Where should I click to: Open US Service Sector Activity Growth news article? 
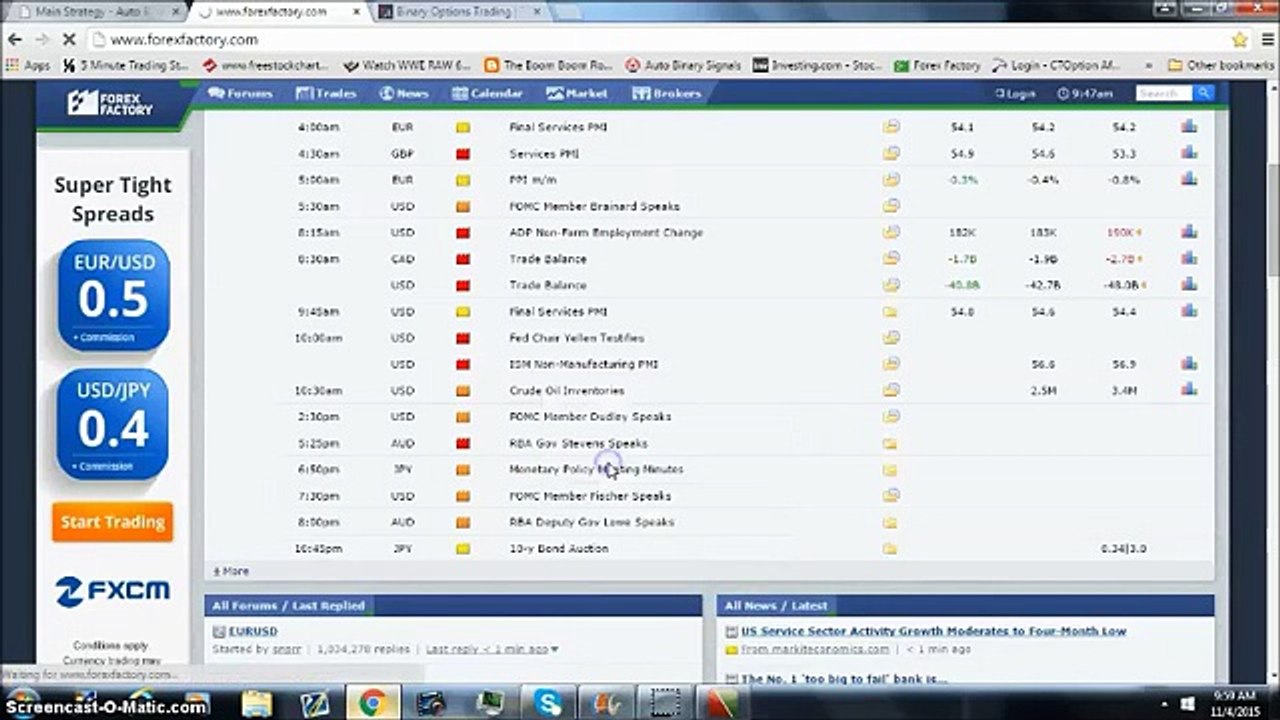tap(934, 631)
